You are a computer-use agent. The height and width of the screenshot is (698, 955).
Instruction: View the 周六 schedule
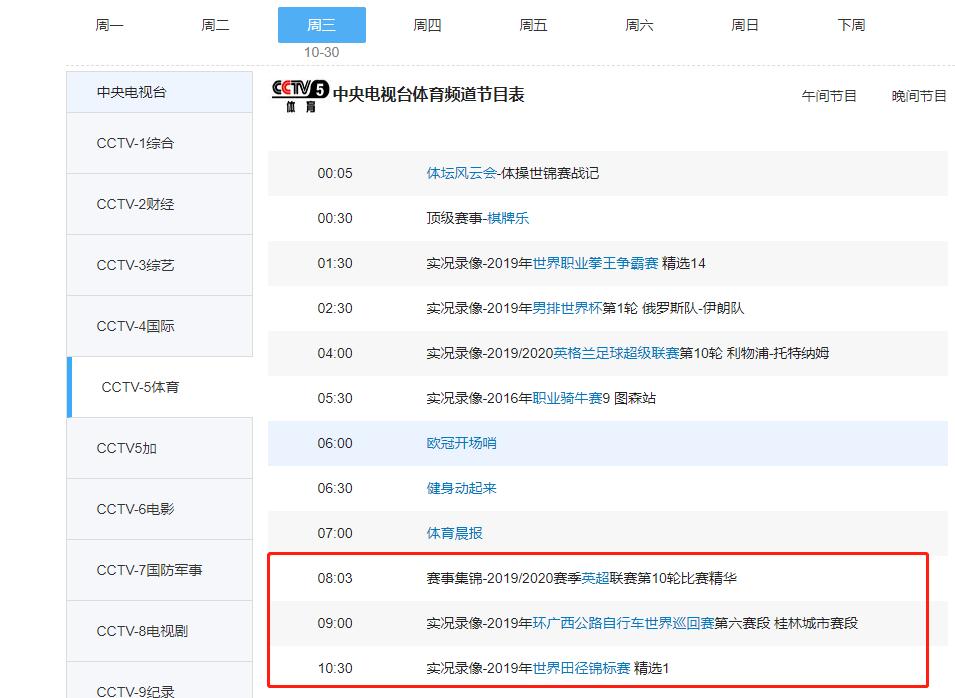click(639, 24)
